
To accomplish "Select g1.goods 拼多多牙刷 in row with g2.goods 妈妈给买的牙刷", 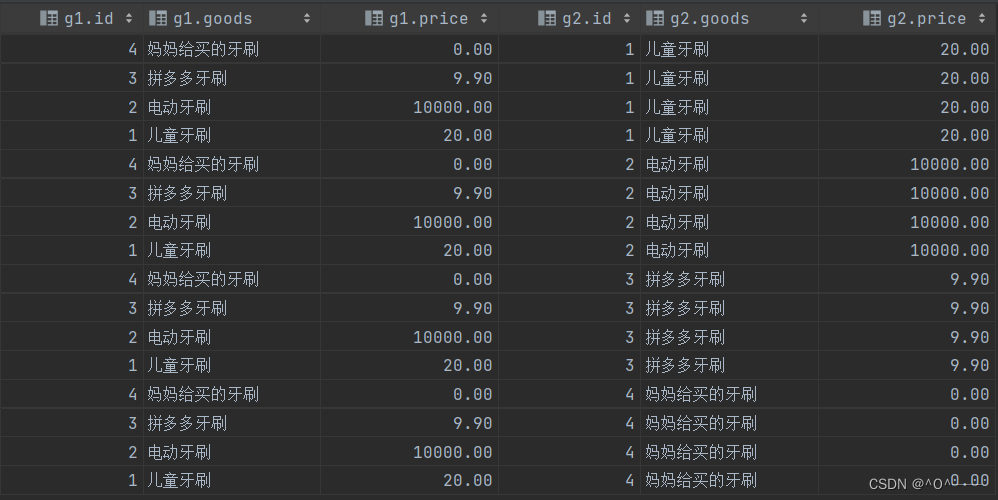I will (187, 424).
